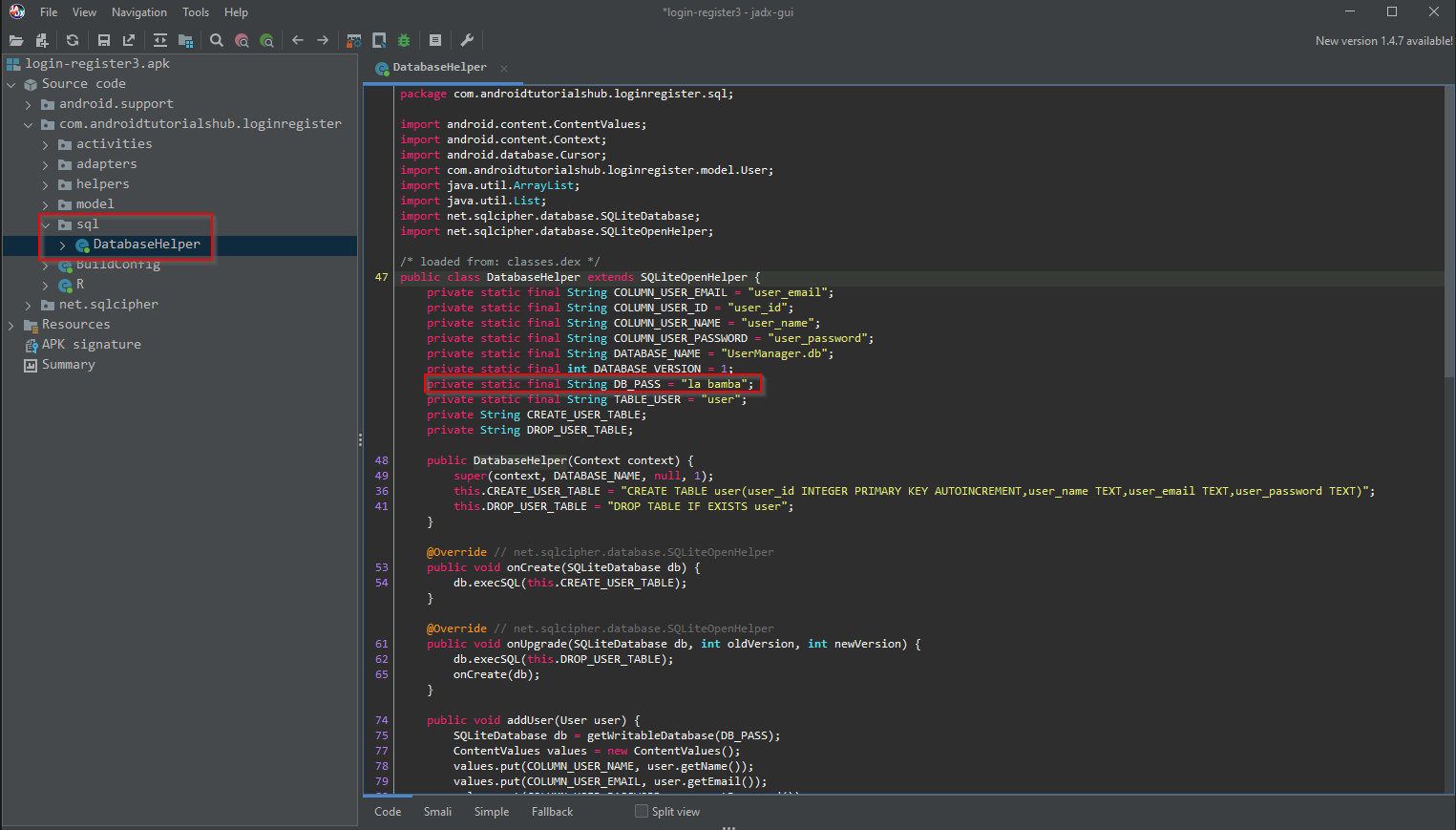Click the Export project icon

pyautogui.click(x=129, y=40)
